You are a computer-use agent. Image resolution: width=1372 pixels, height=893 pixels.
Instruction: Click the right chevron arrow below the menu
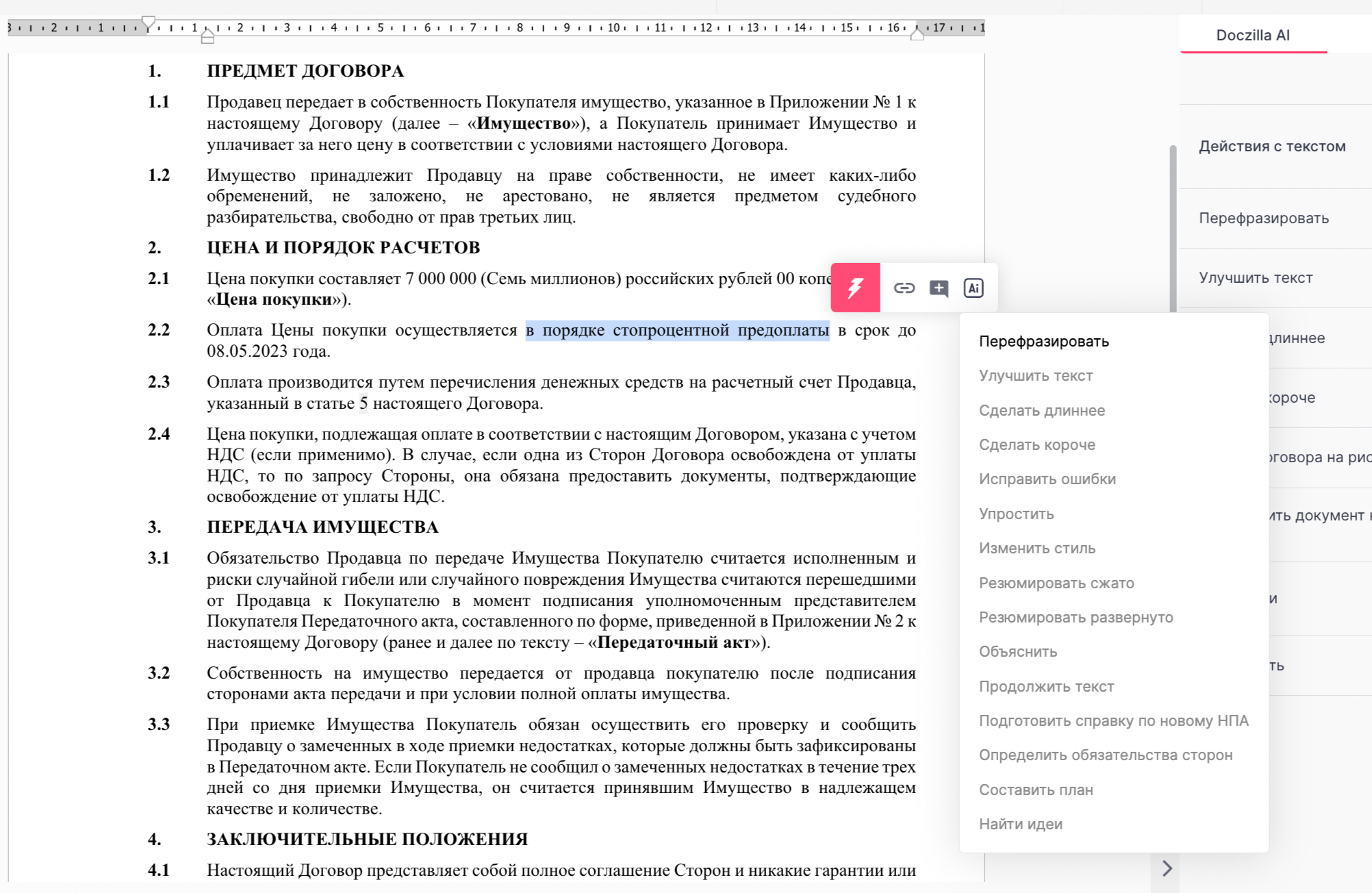tap(1167, 868)
